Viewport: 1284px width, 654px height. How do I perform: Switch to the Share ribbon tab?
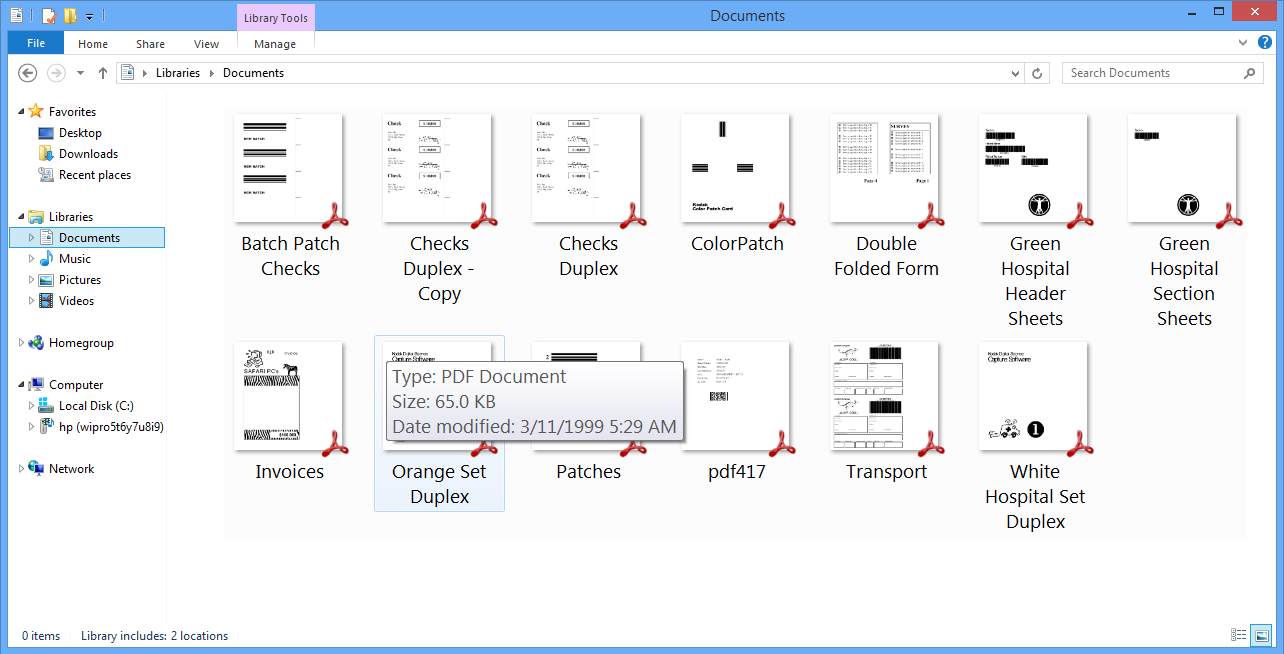[x=149, y=43]
